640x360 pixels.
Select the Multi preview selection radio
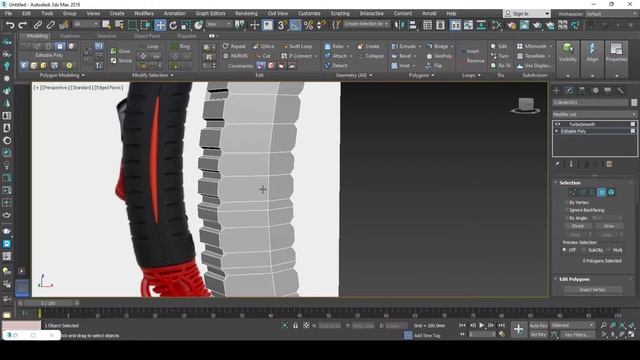(x=609, y=250)
